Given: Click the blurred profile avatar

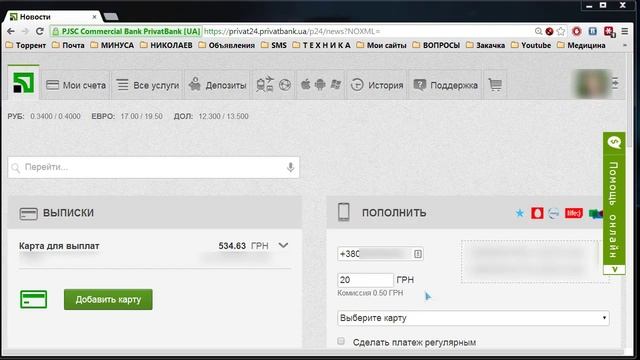Looking at the screenshot, I should point(592,84).
